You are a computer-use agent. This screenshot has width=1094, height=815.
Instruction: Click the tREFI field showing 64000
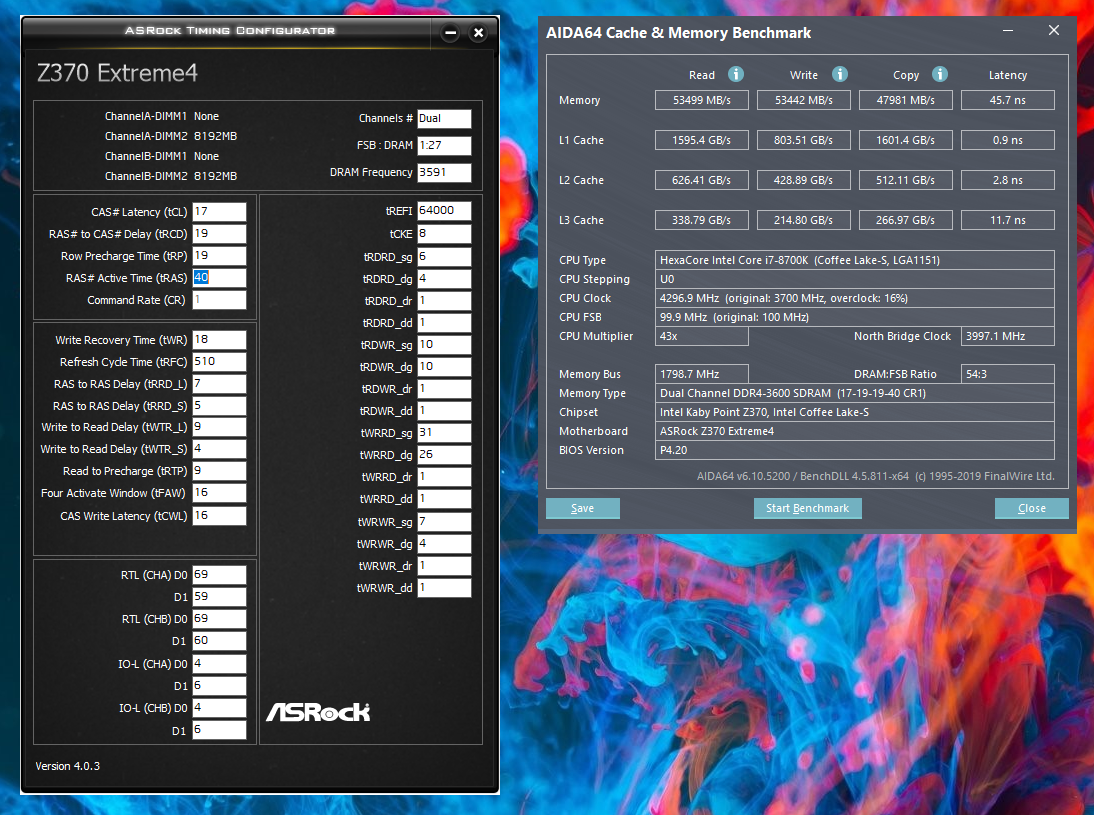(444, 211)
